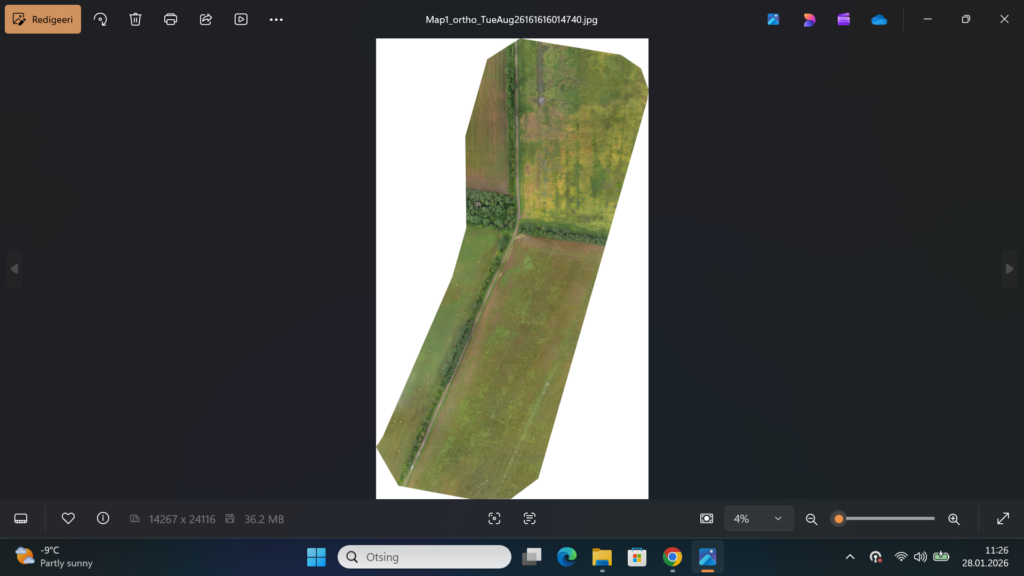
Task: Enter fullscreen with the expand arrows icon
Action: (x=1003, y=519)
